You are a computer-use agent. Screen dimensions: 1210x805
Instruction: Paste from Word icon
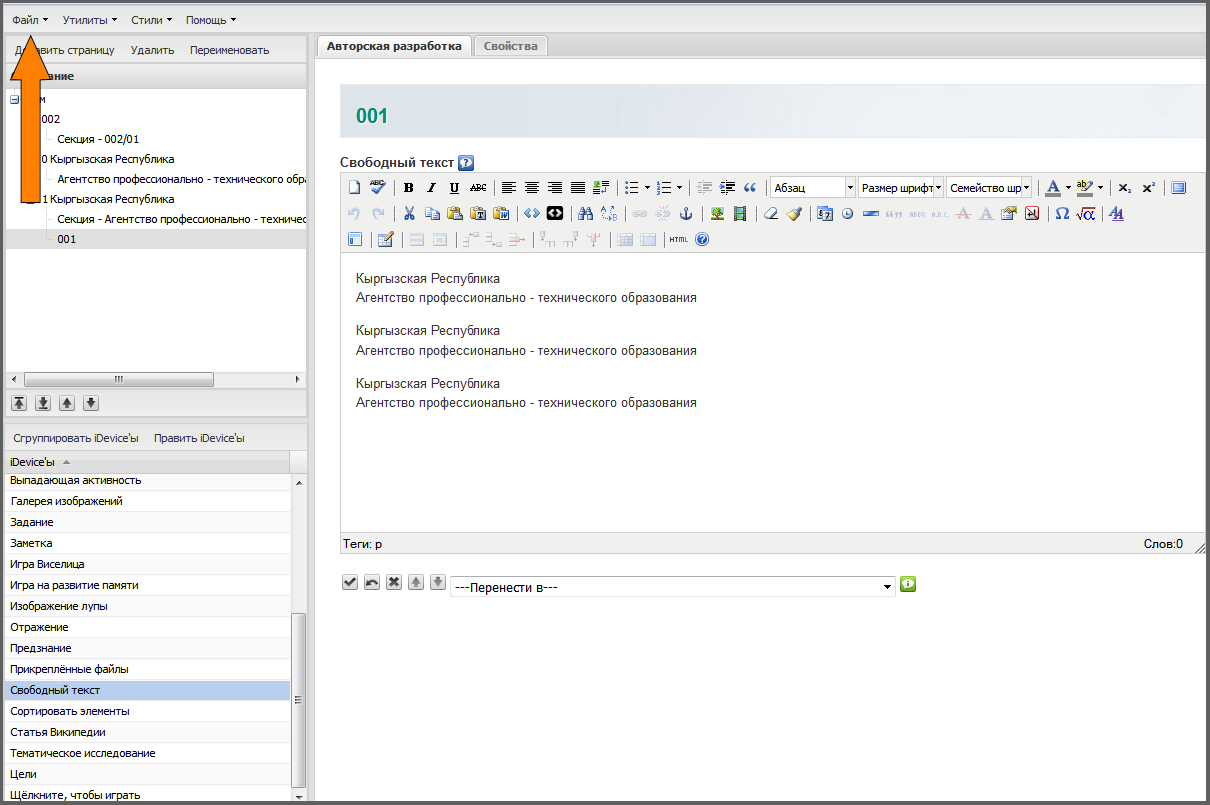click(502, 214)
